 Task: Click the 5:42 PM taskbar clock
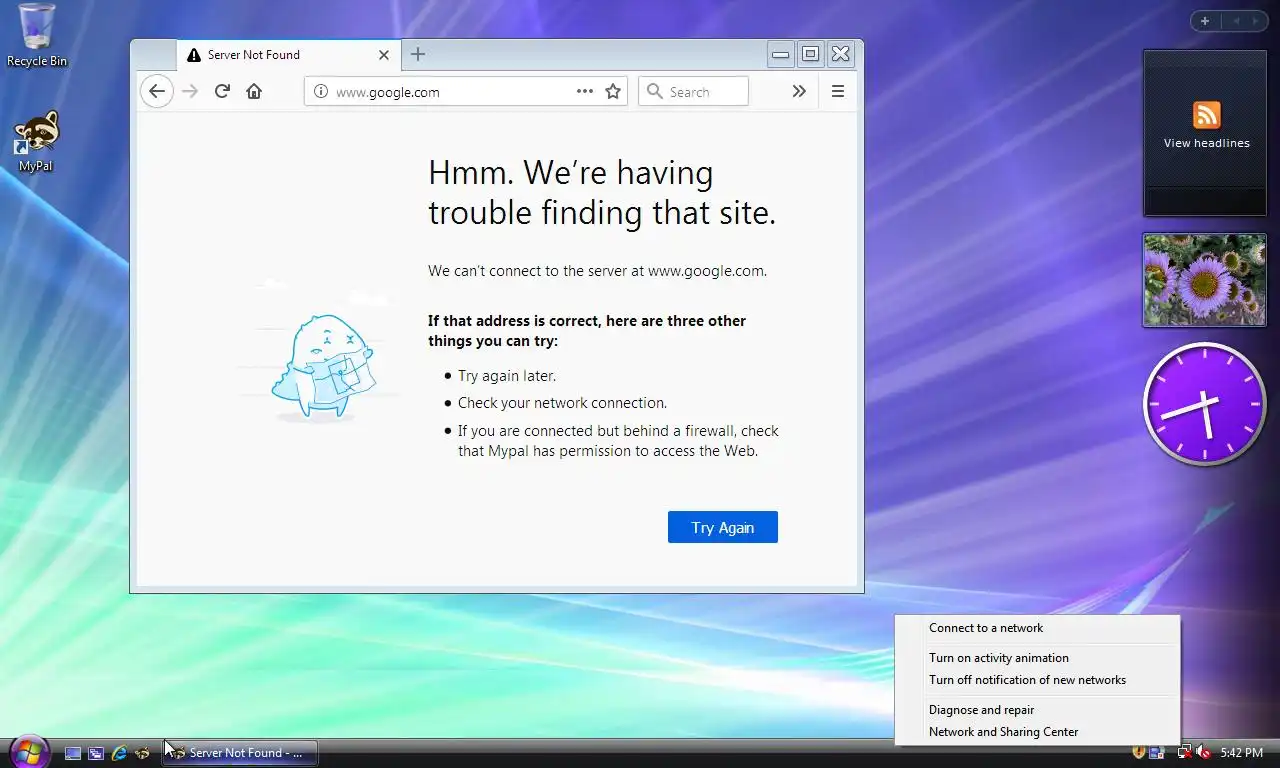tap(1241, 753)
